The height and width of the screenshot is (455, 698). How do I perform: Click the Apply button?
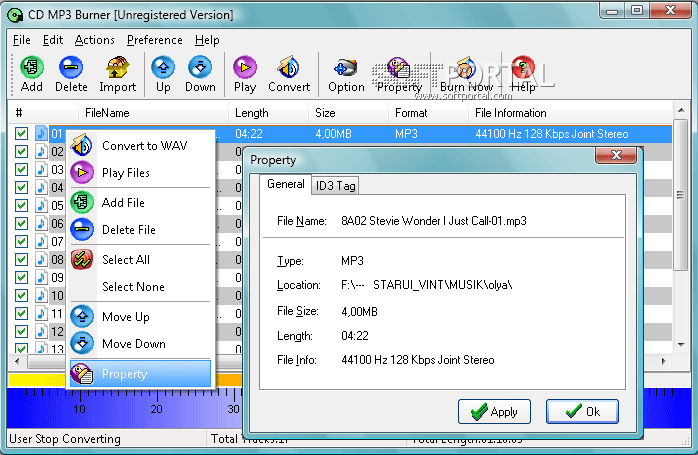point(494,411)
